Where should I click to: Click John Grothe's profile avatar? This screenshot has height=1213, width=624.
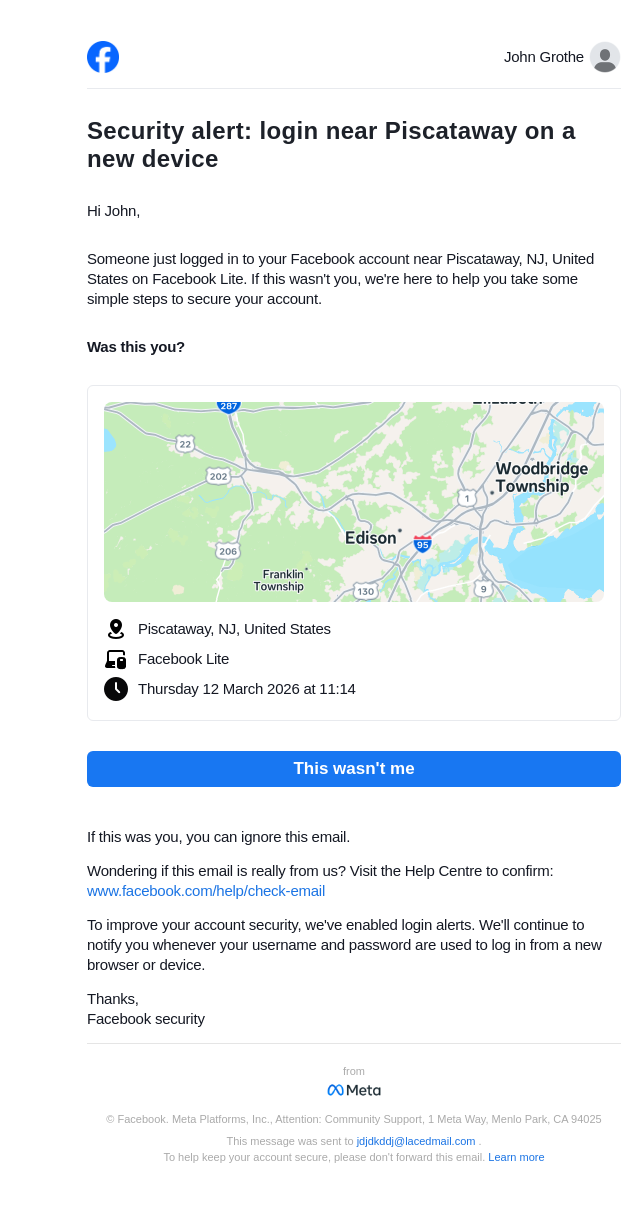point(604,57)
